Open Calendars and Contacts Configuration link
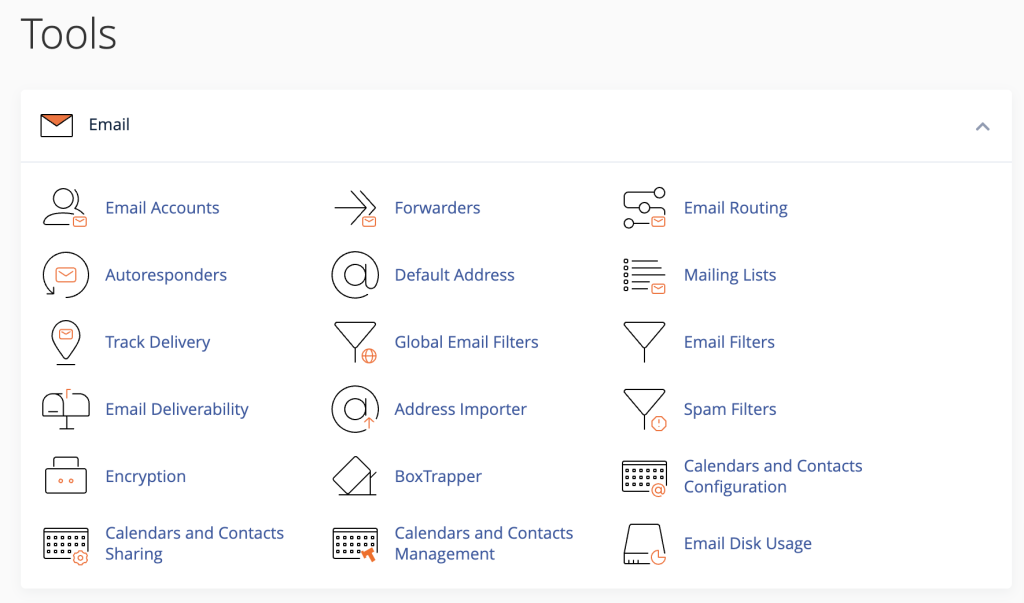The width and height of the screenshot is (1024, 603). tap(773, 476)
